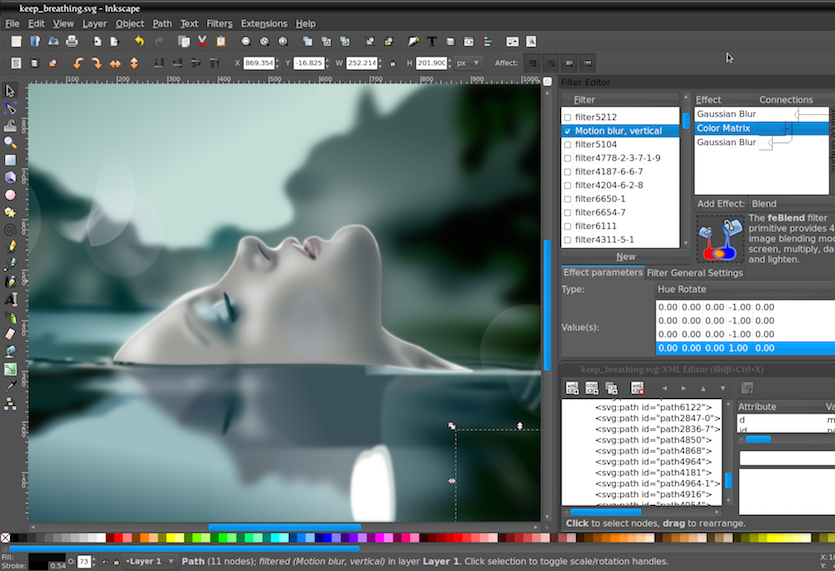Rotate selection counter-clockwise icon
Image resolution: width=835 pixels, height=571 pixels.
(x=78, y=63)
